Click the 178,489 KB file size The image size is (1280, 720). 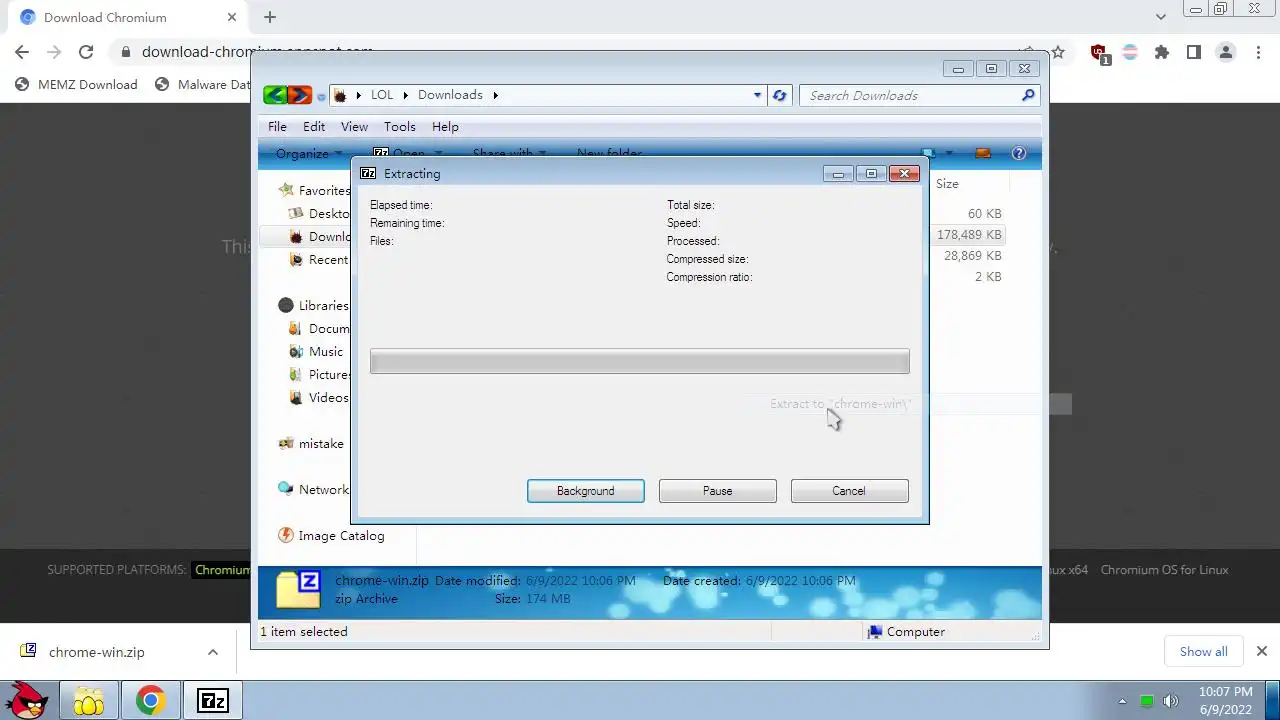pos(969,235)
